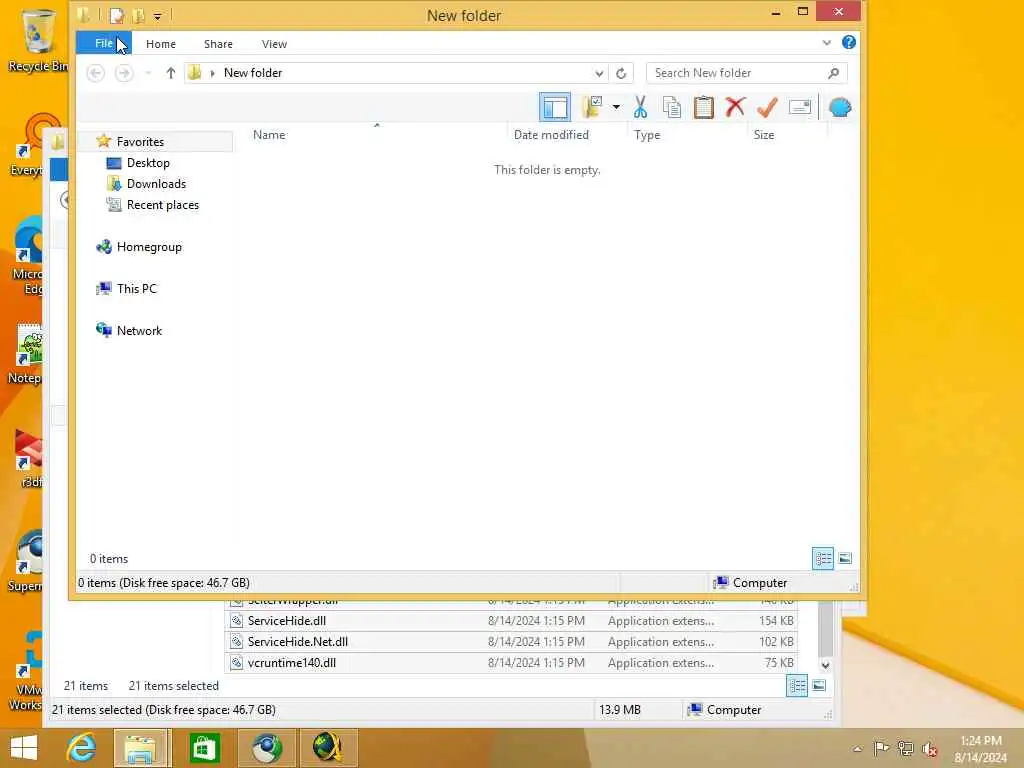The height and width of the screenshot is (768, 1024).
Task: Click the blue Help question mark icon
Action: point(848,42)
